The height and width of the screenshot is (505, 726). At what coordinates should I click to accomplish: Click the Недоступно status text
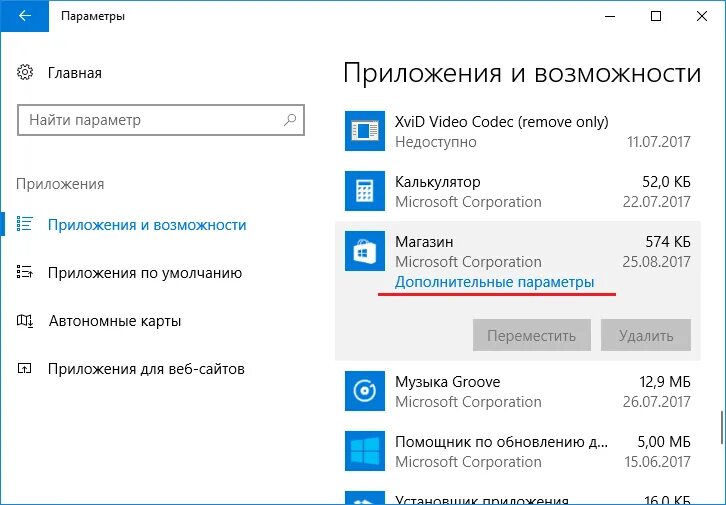(436, 142)
